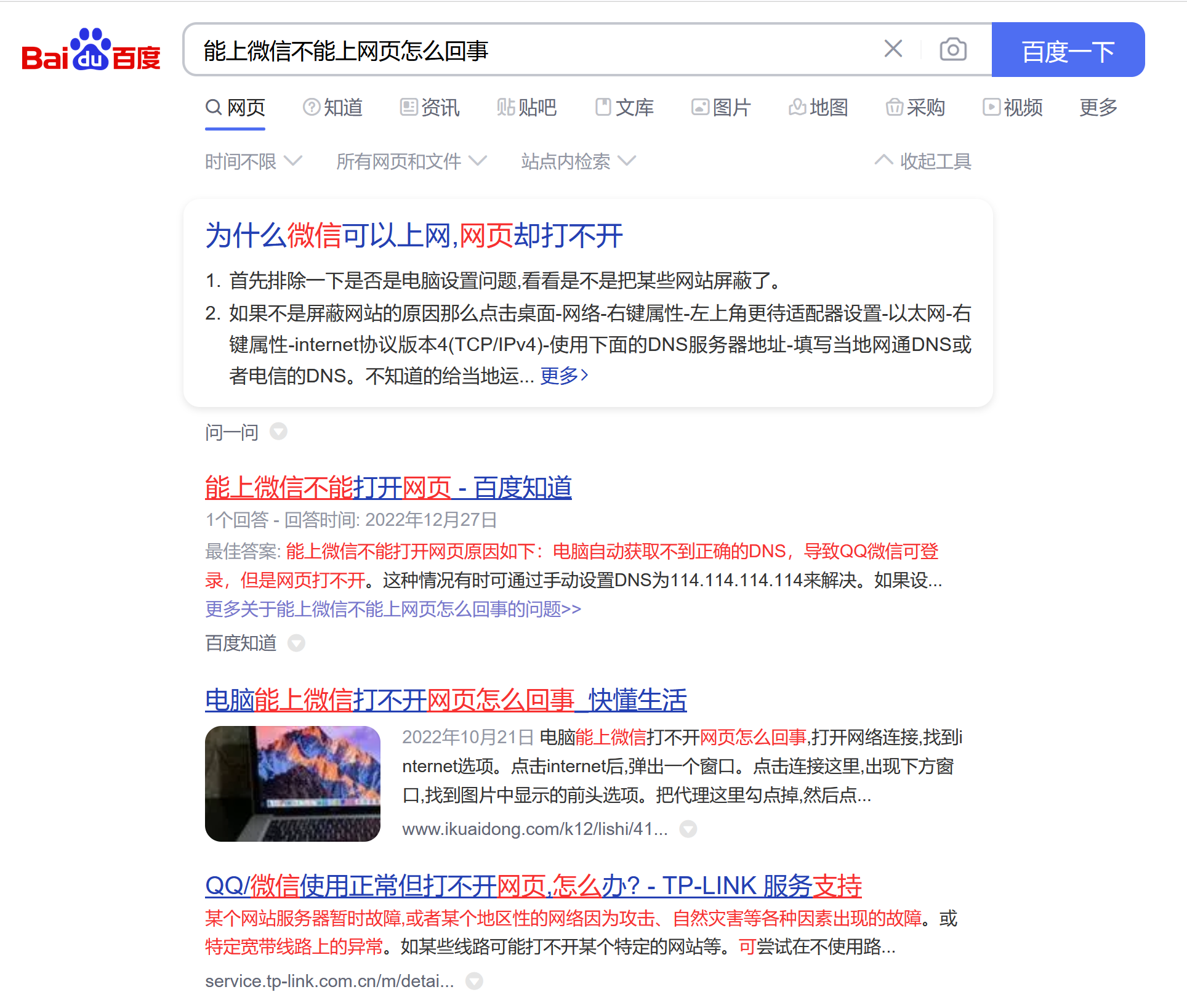Click the '2022年10月21日' date text

[x=467, y=737]
